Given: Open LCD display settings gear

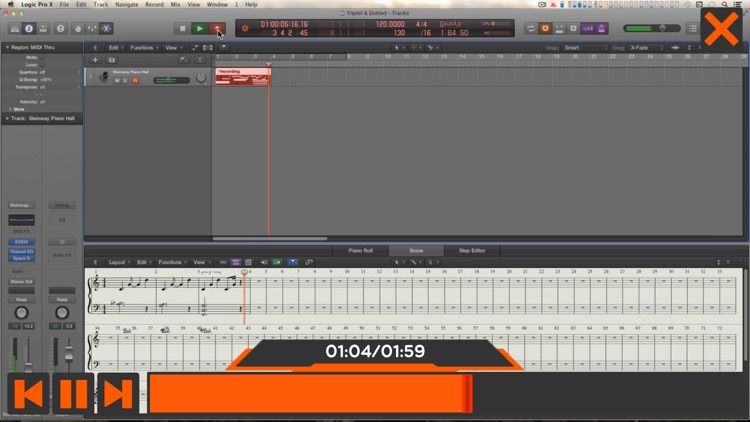Looking at the screenshot, I should coord(245,29).
